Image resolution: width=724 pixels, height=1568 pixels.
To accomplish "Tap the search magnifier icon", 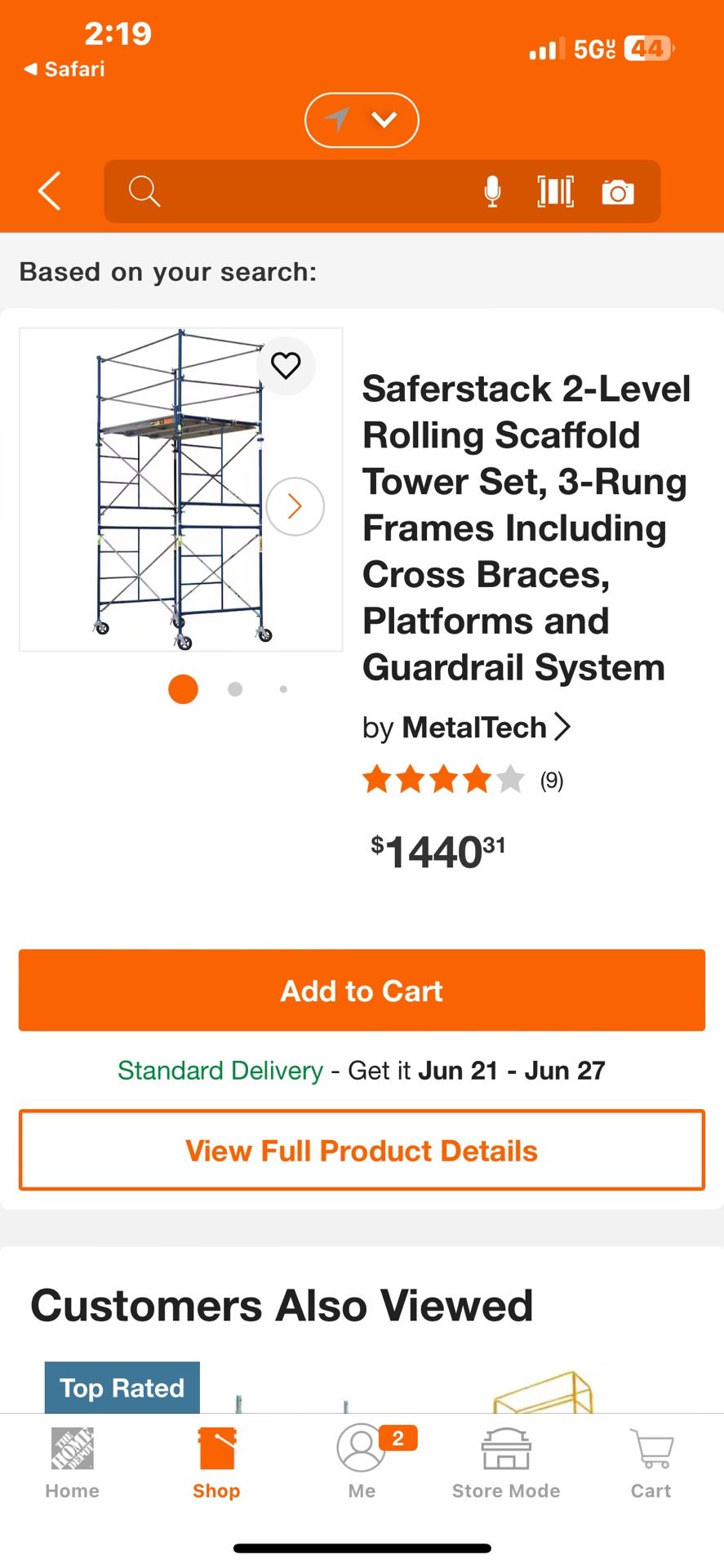I will pyautogui.click(x=144, y=191).
